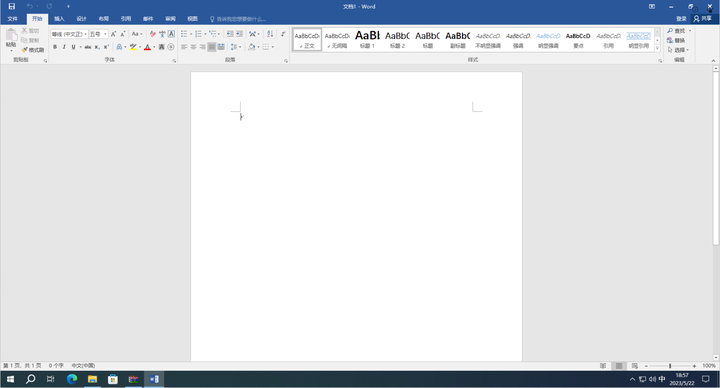Open the Borders dropdown arrow
Screen dimensions: 720x388
point(272,47)
